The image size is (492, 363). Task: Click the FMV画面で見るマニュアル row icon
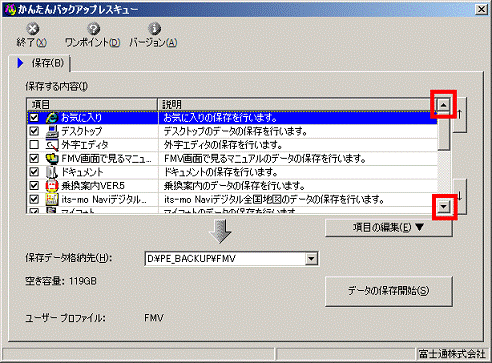tap(52, 159)
